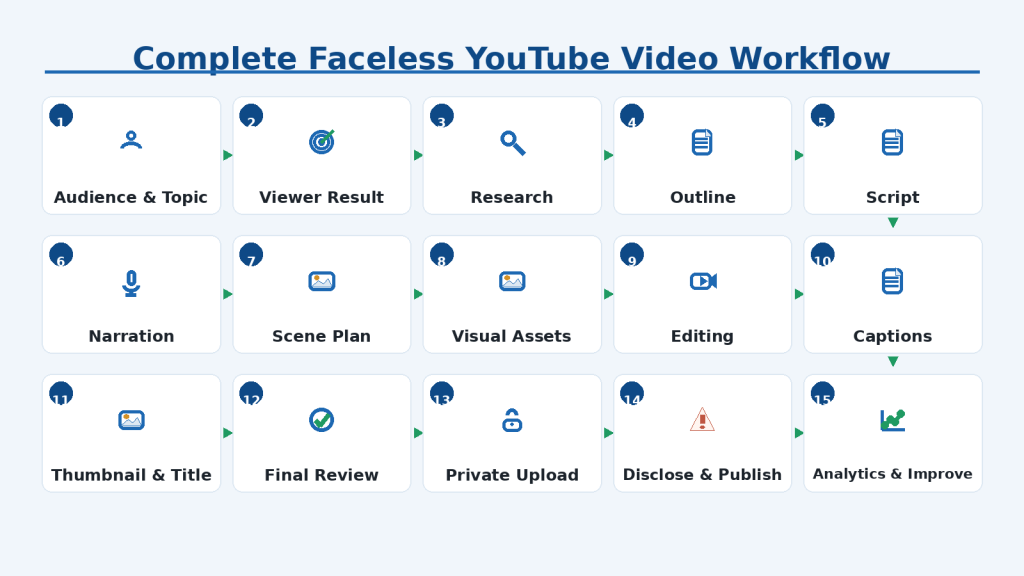Click the microphone icon in Narration card
The image size is (1024, 576).
click(x=131, y=283)
